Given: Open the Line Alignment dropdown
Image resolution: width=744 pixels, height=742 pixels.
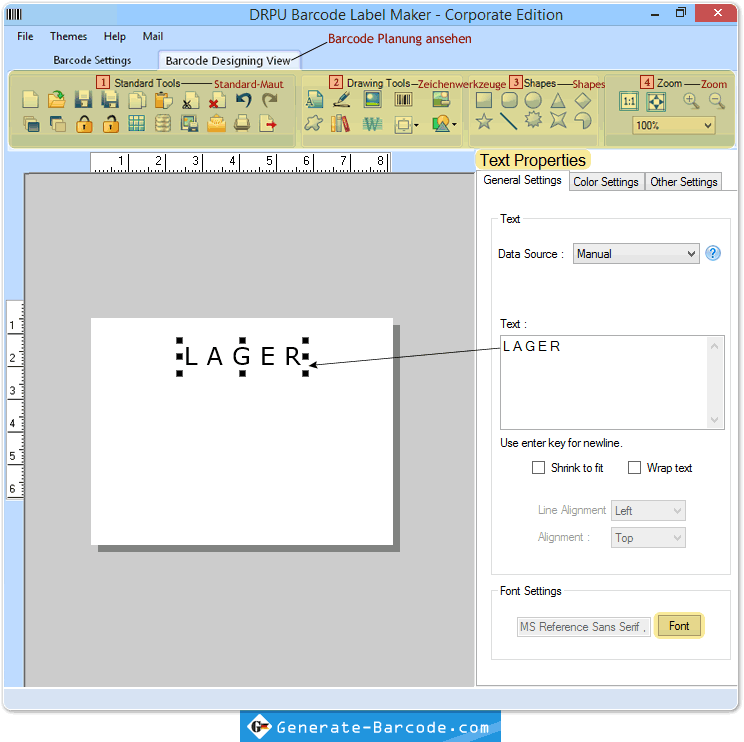Looking at the screenshot, I should (x=648, y=510).
